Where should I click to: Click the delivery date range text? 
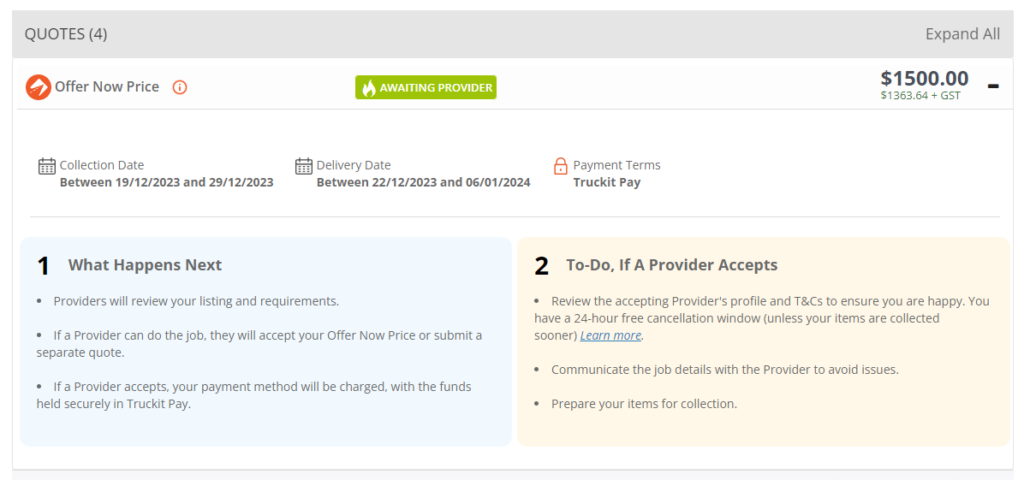click(423, 182)
